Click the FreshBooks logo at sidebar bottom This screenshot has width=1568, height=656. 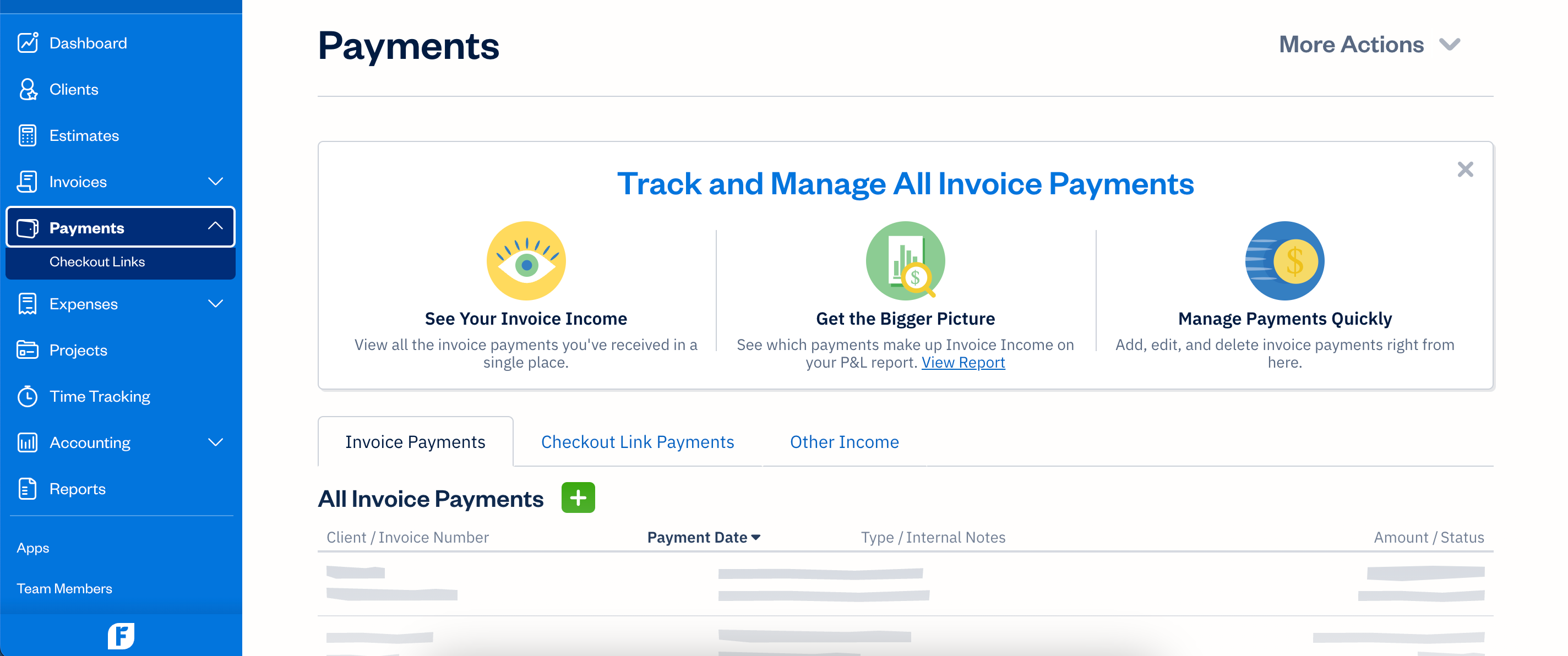coord(121,636)
